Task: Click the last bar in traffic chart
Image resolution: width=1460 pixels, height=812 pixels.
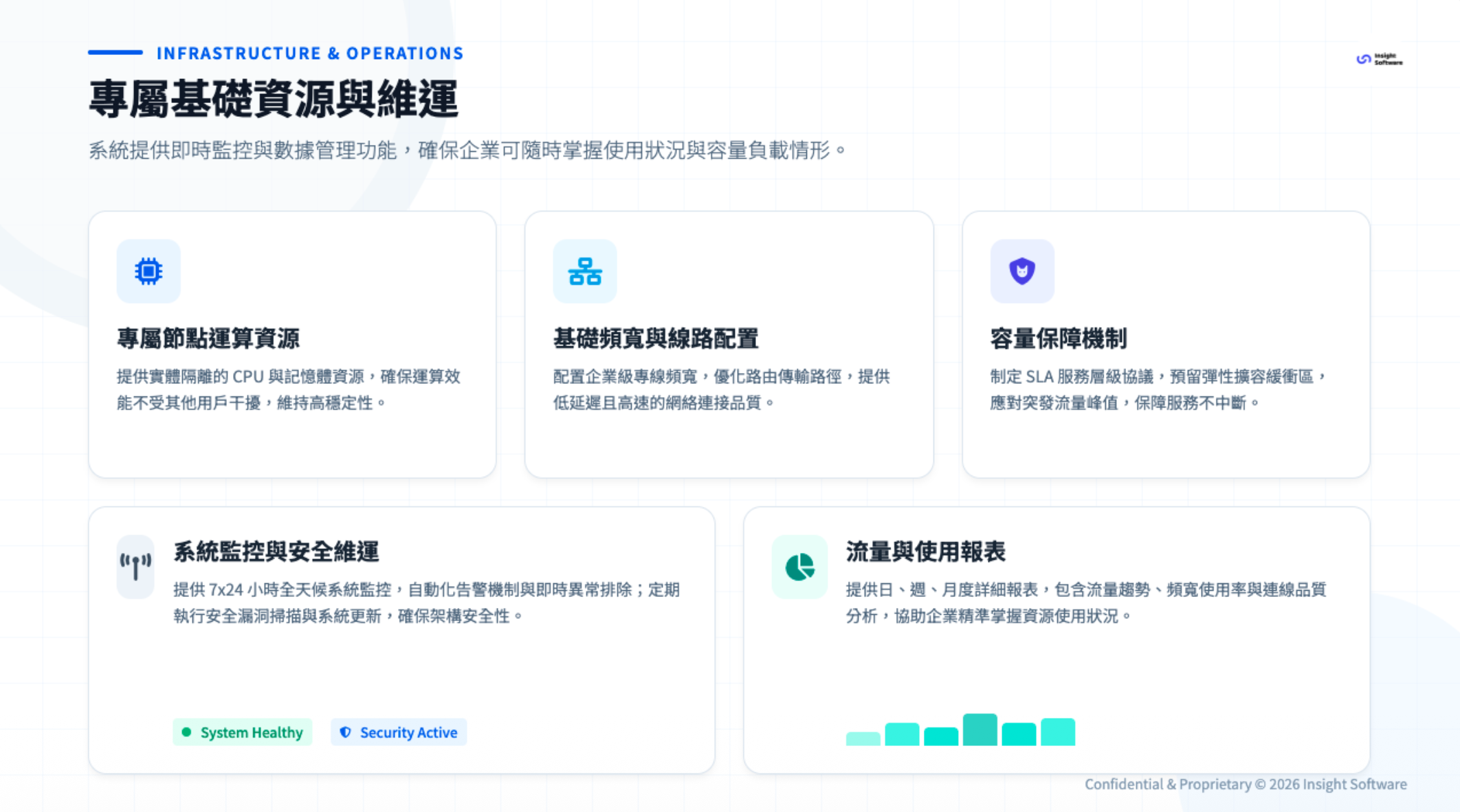Action: click(1057, 732)
